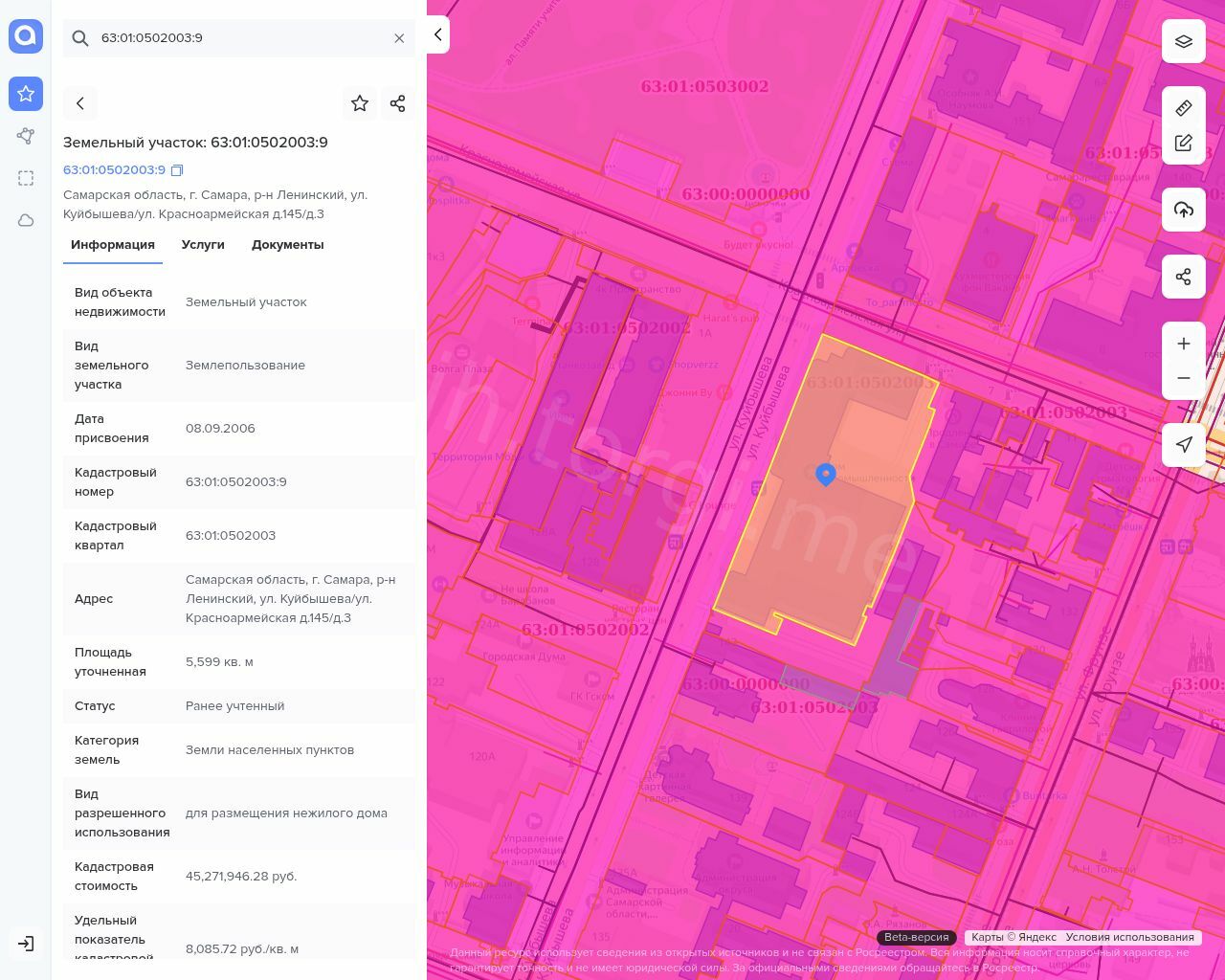The width and height of the screenshot is (1225, 980).
Task: Open the map layers panel
Action: 1184,41
